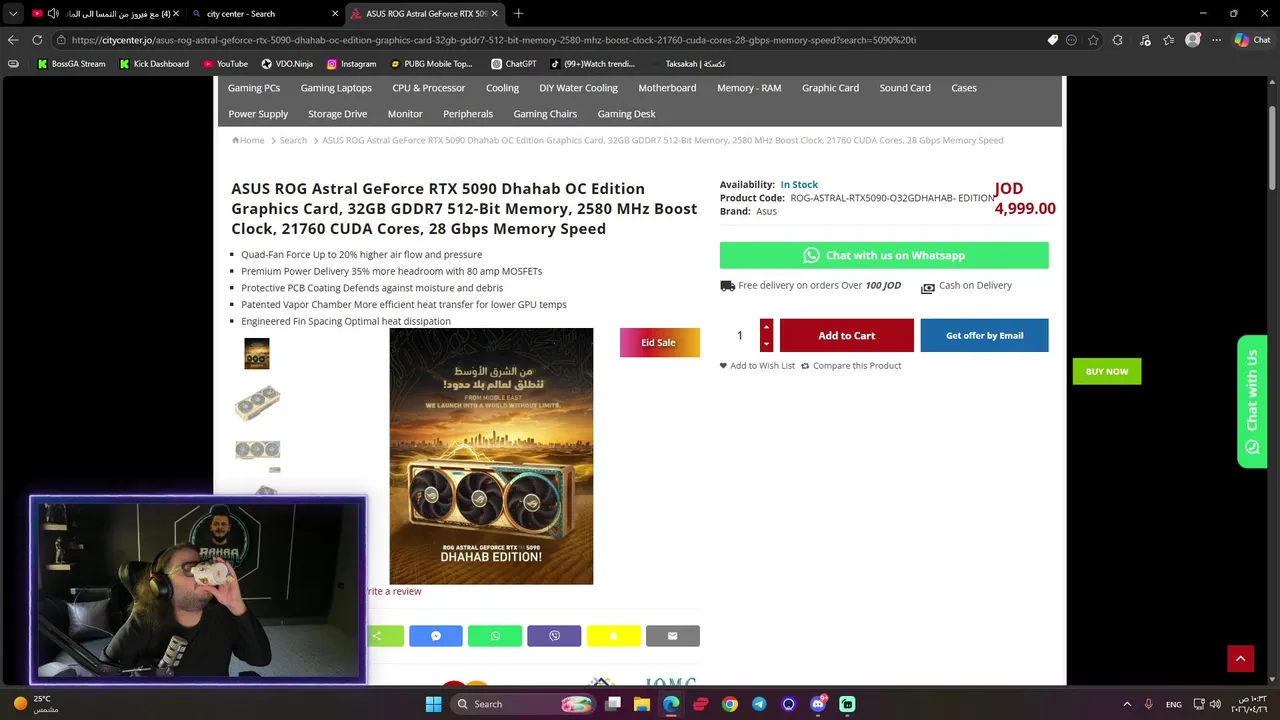
Task: Close the ASUS ROG Astral tab
Action: (x=494, y=14)
